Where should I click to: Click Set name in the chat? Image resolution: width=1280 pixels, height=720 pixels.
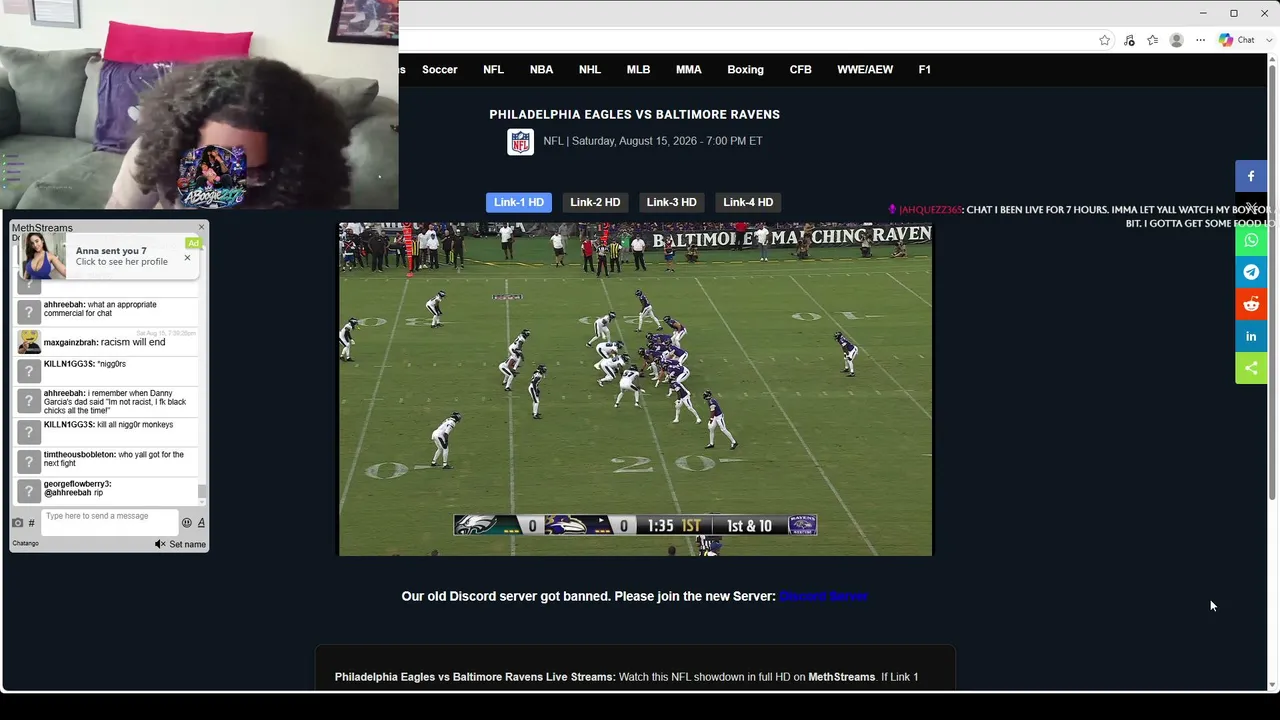[x=187, y=544]
